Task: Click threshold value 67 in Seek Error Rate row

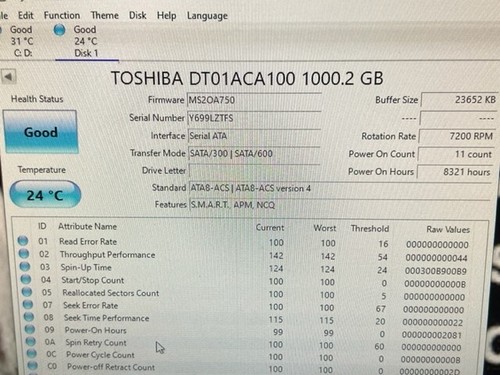Action: click(x=381, y=309)
